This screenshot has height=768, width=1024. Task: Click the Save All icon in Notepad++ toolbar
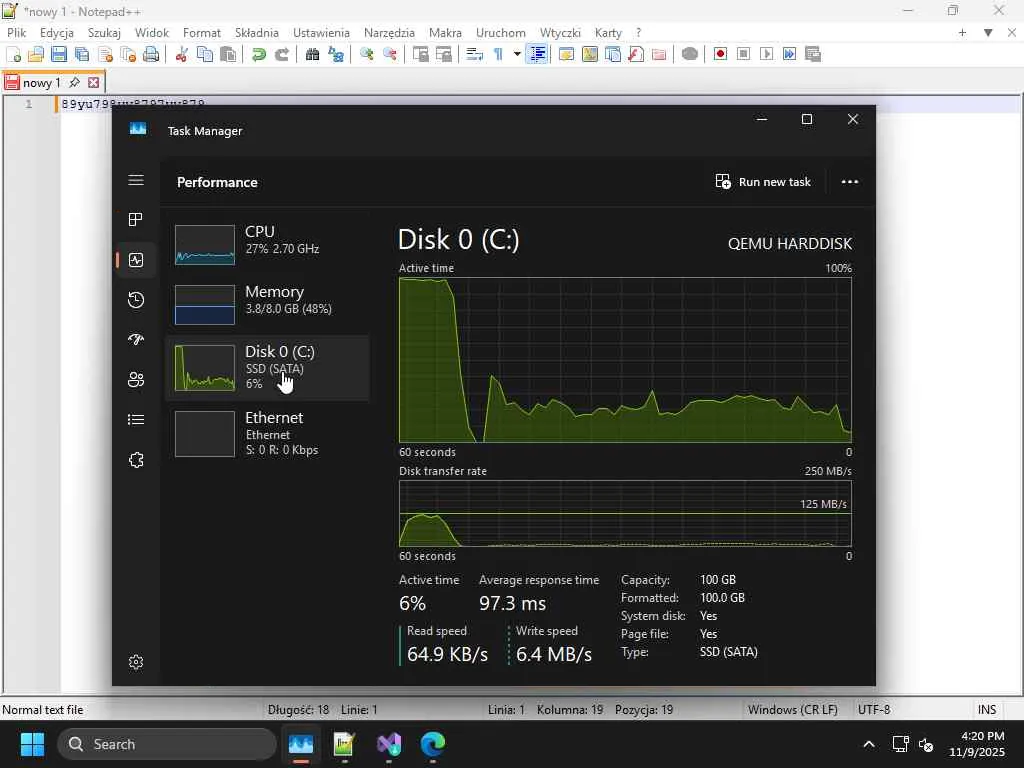click(82, 54)
